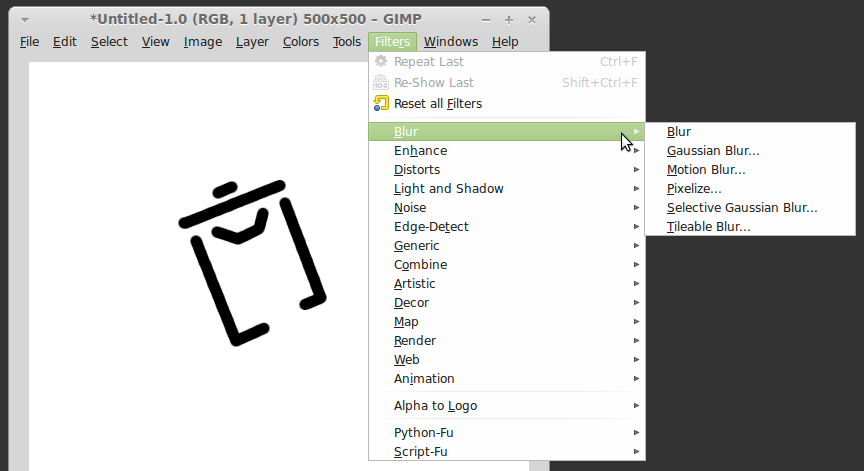This screenshot has height=471, width=864.
Task: Choose Pixelize... filter
Action: 750,188
